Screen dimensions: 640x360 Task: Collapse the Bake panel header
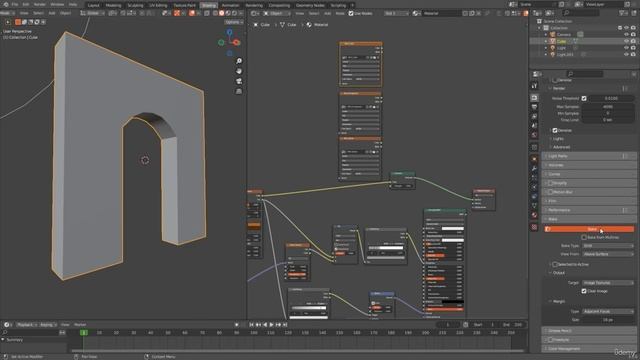coord(589,219)
